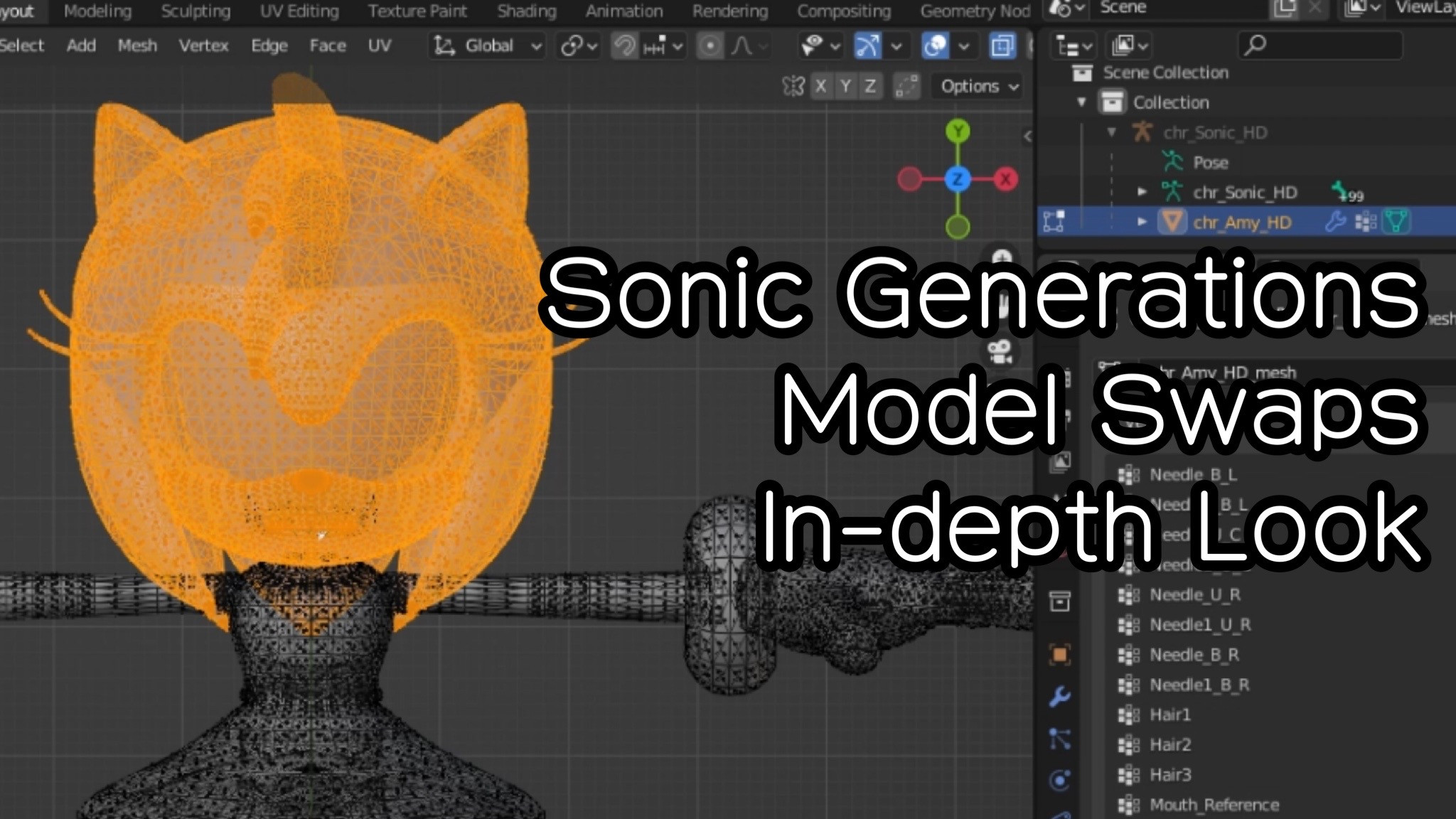This screenshot has width=1456, height=819.
Task: Click the Snap magnet icon
Action: point(624,46)
